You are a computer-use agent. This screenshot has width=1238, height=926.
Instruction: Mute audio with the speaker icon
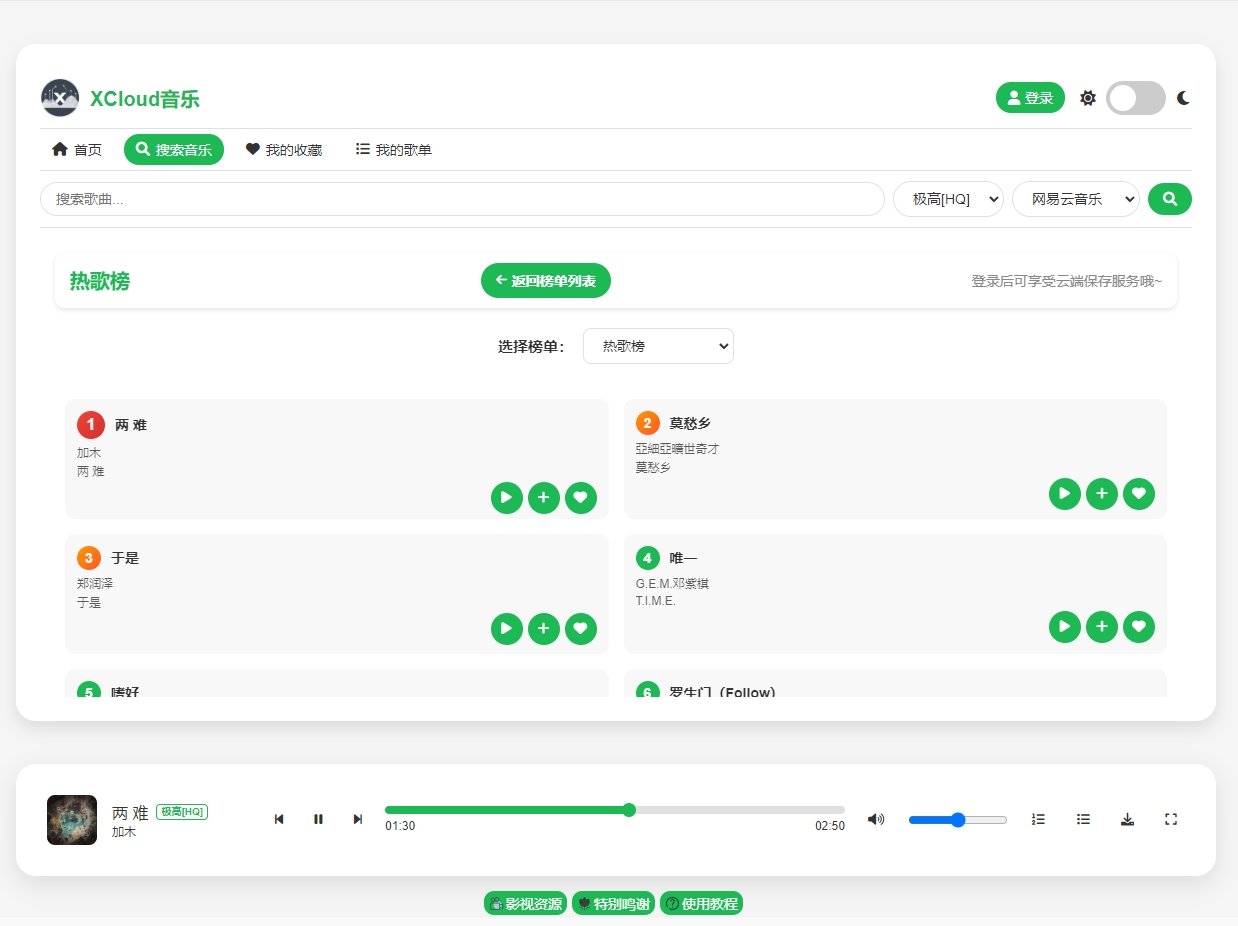pyautogui.click(x=876, y=820)
